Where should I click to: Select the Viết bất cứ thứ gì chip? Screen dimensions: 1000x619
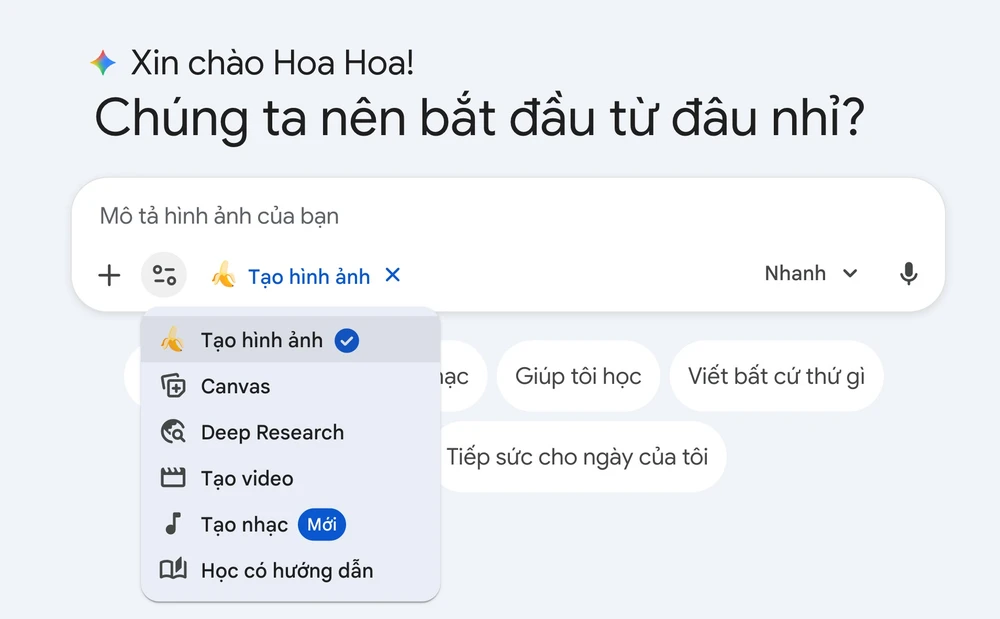tap(776, 376)
